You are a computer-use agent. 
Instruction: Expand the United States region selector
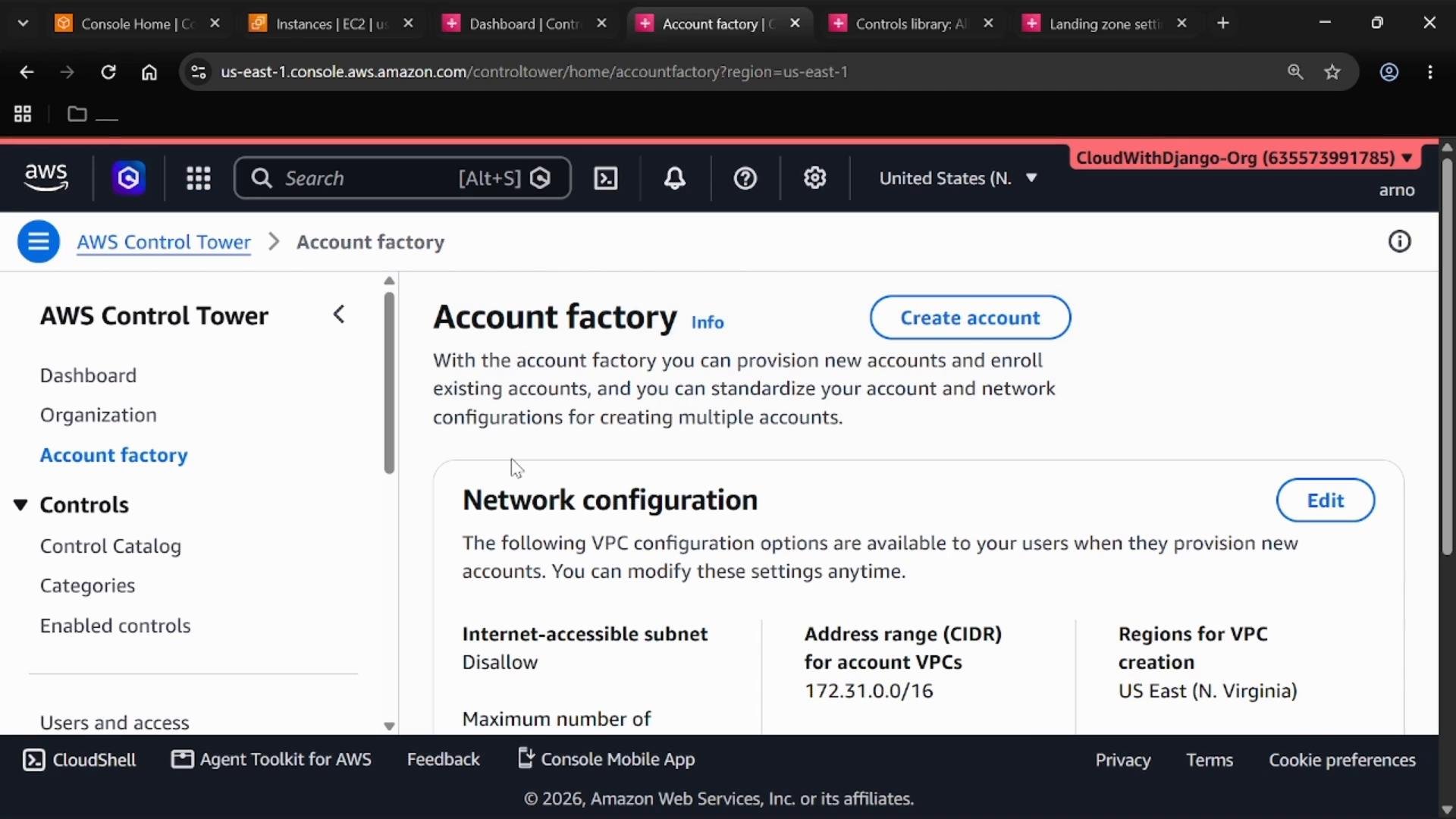coord(958,178)
